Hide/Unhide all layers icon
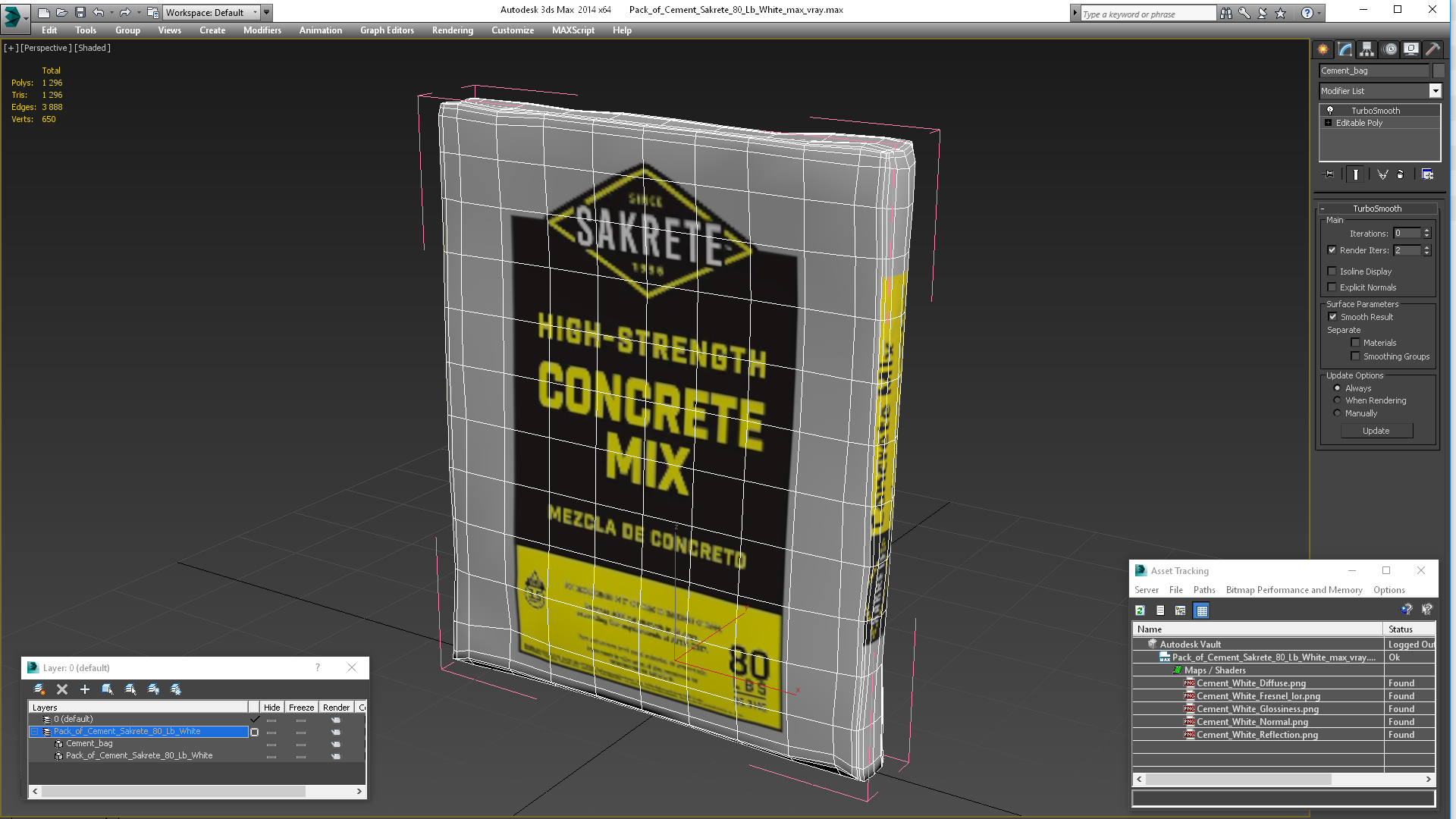This screenshot has width=1456, height=819. tap(153, 689)
